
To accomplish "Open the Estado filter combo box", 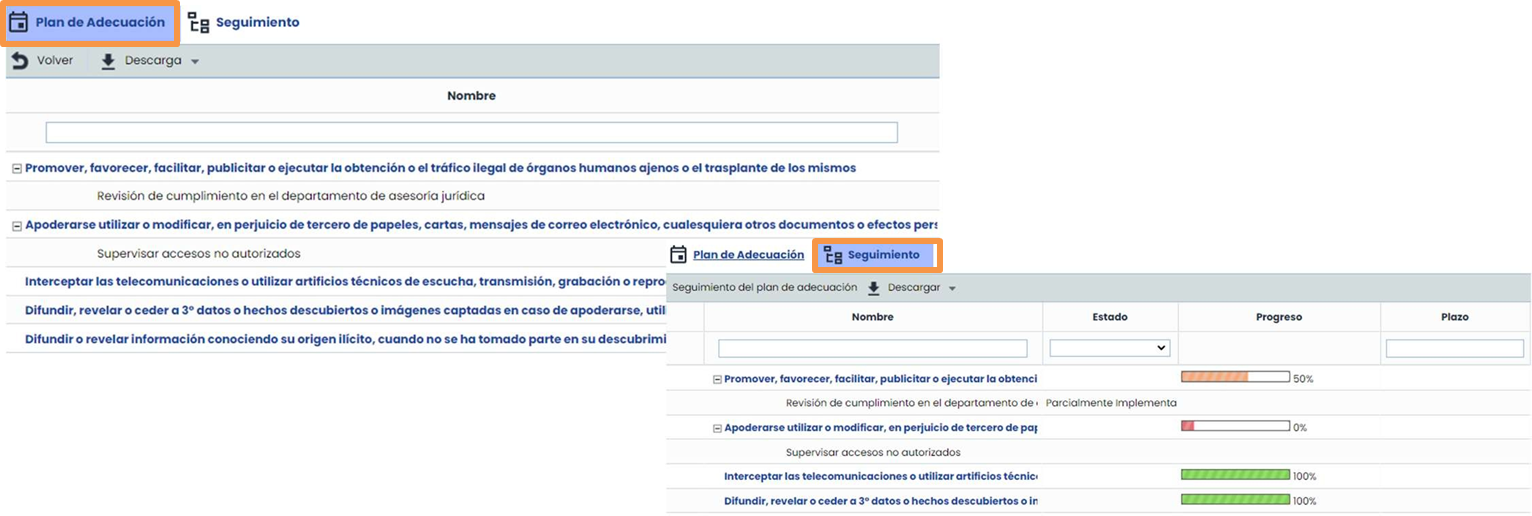I will pyautogui.click(x=1109, y=348).
